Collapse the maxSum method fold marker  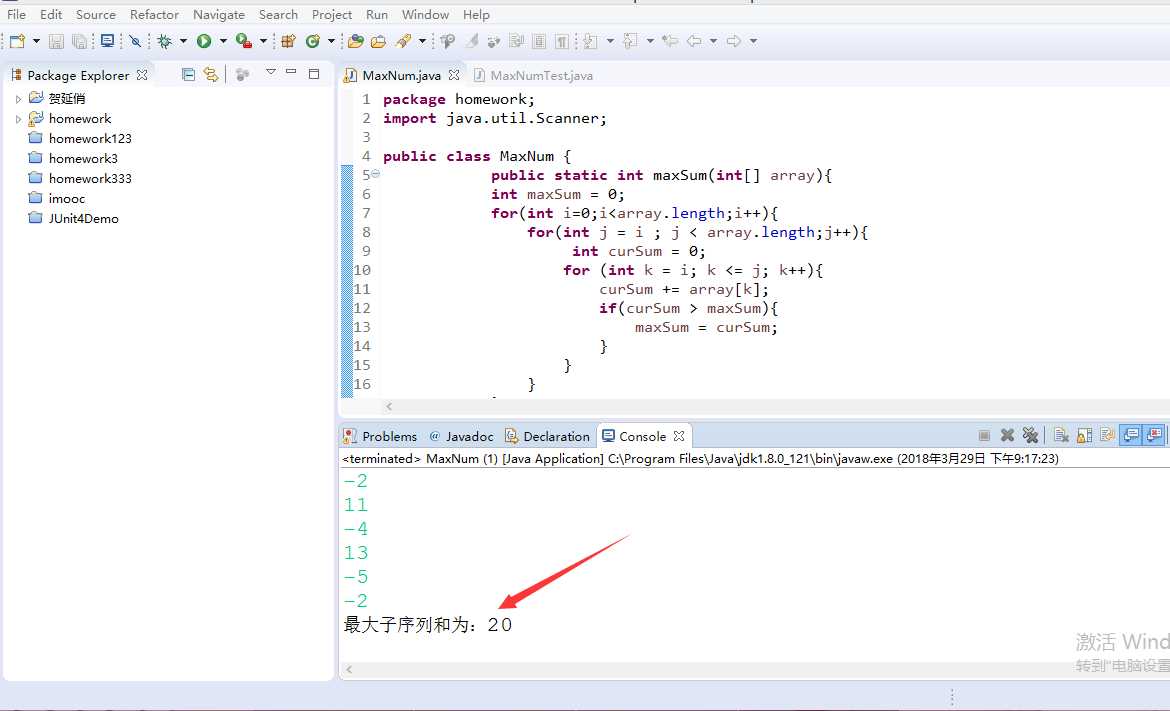pos(375,174)
